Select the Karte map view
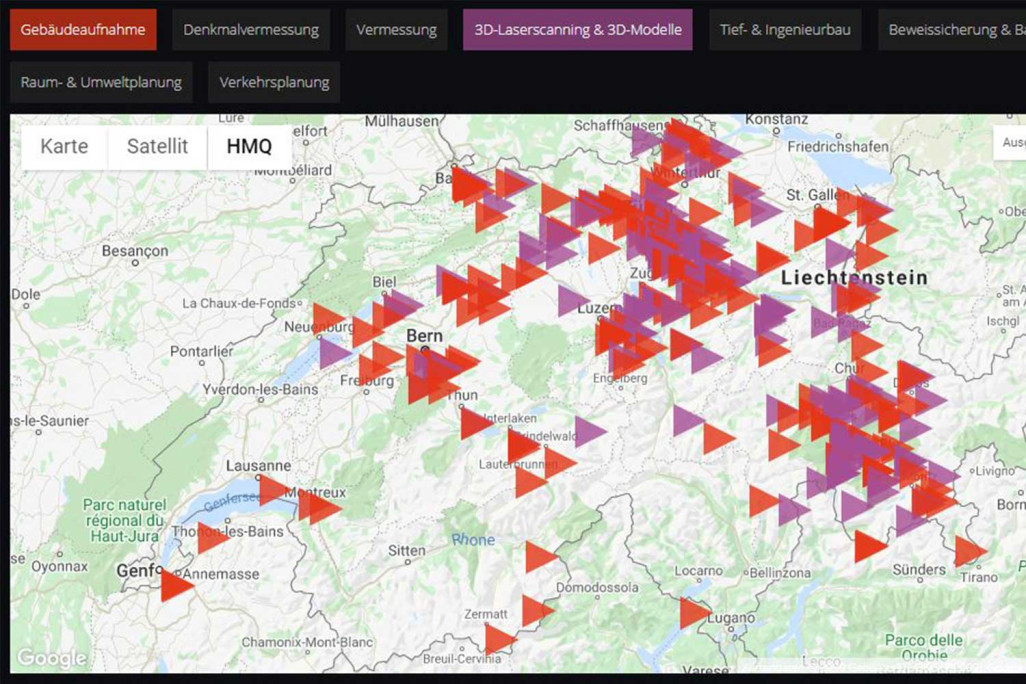Screen dimensions: 1026x684 (63, 146)
